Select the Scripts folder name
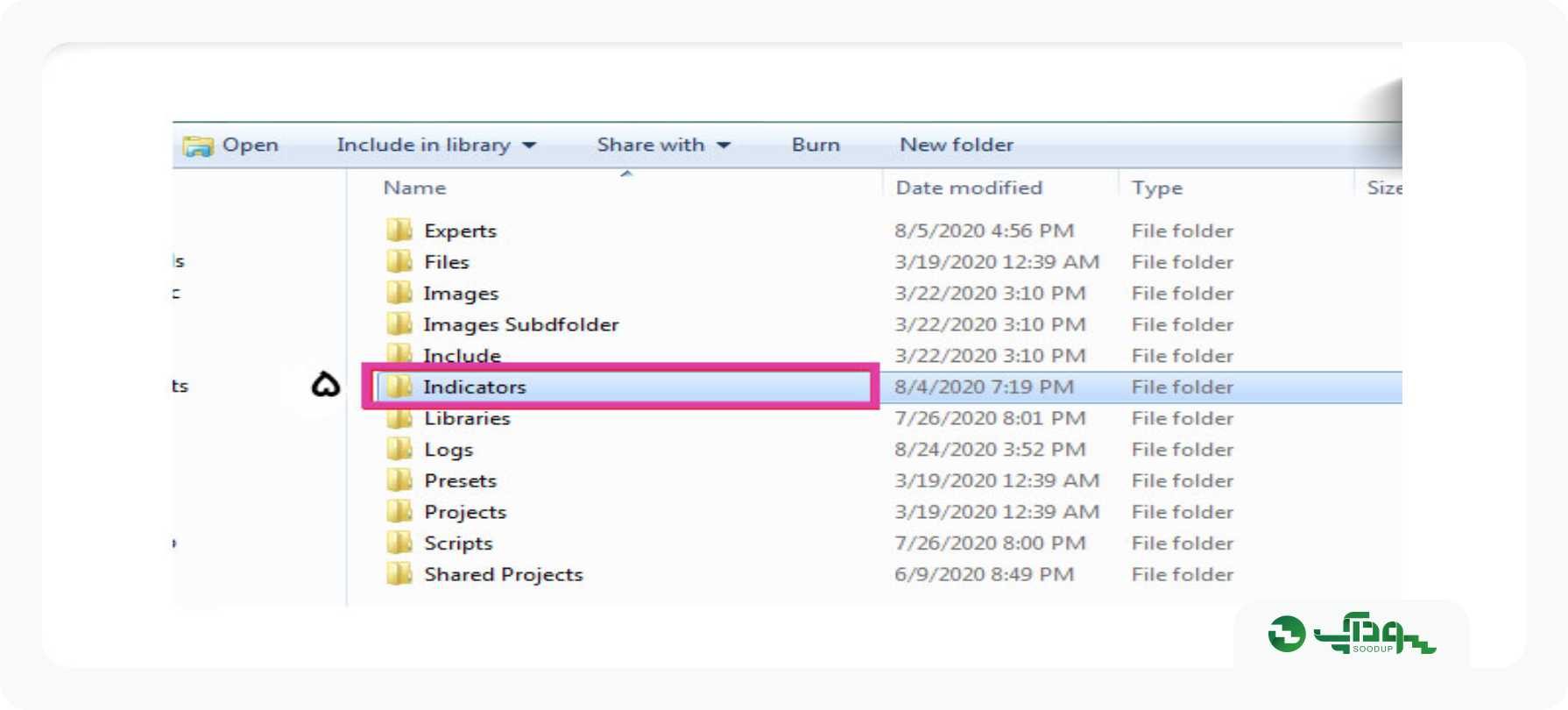The image size is (1568, 710). click(x=458, y=543)
